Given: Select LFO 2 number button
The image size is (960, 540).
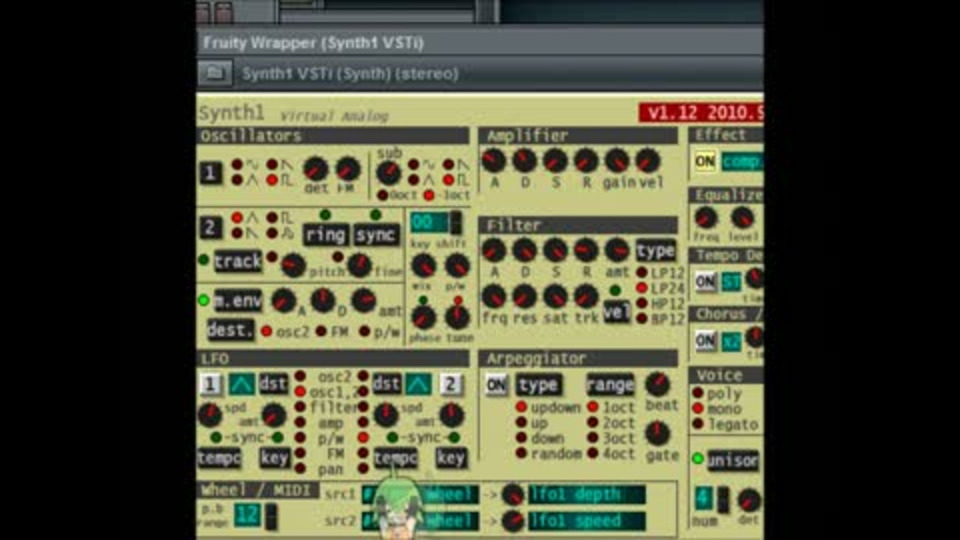Looking at the screenshot, I should 450,384.
